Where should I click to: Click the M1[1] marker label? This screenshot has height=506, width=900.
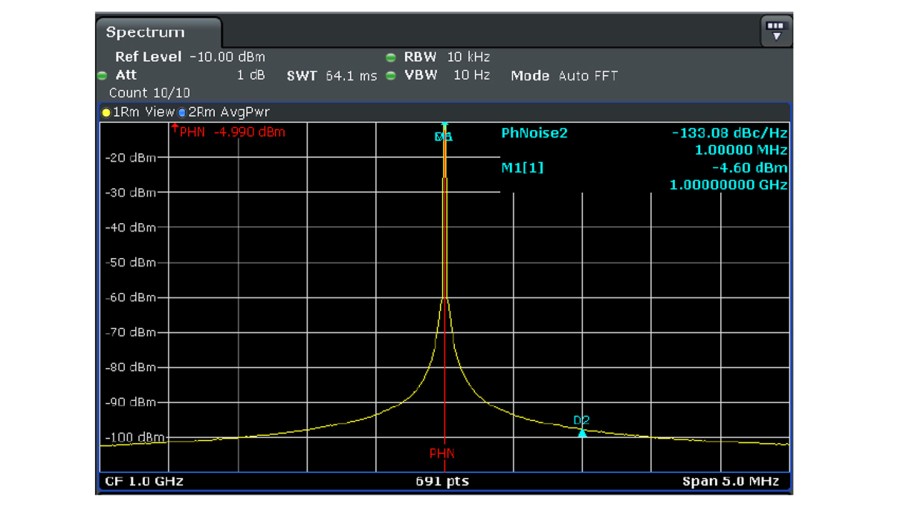pyautogui.click(x=522, y=168)
